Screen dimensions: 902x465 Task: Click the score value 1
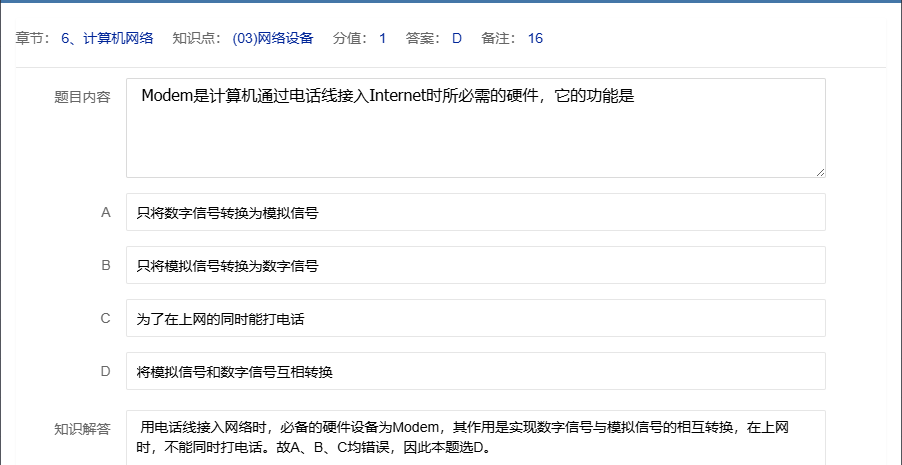point(382,38)
